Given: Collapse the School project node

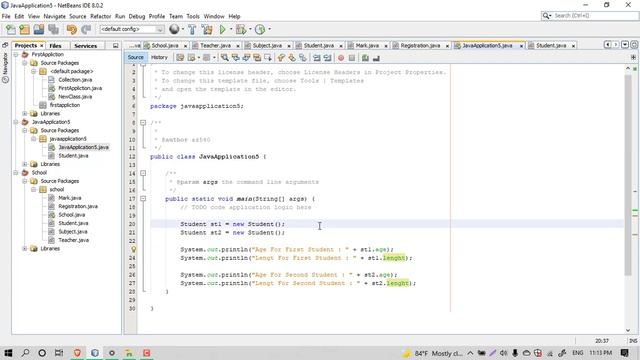Looking at the screenshot, I should point(16,173).
